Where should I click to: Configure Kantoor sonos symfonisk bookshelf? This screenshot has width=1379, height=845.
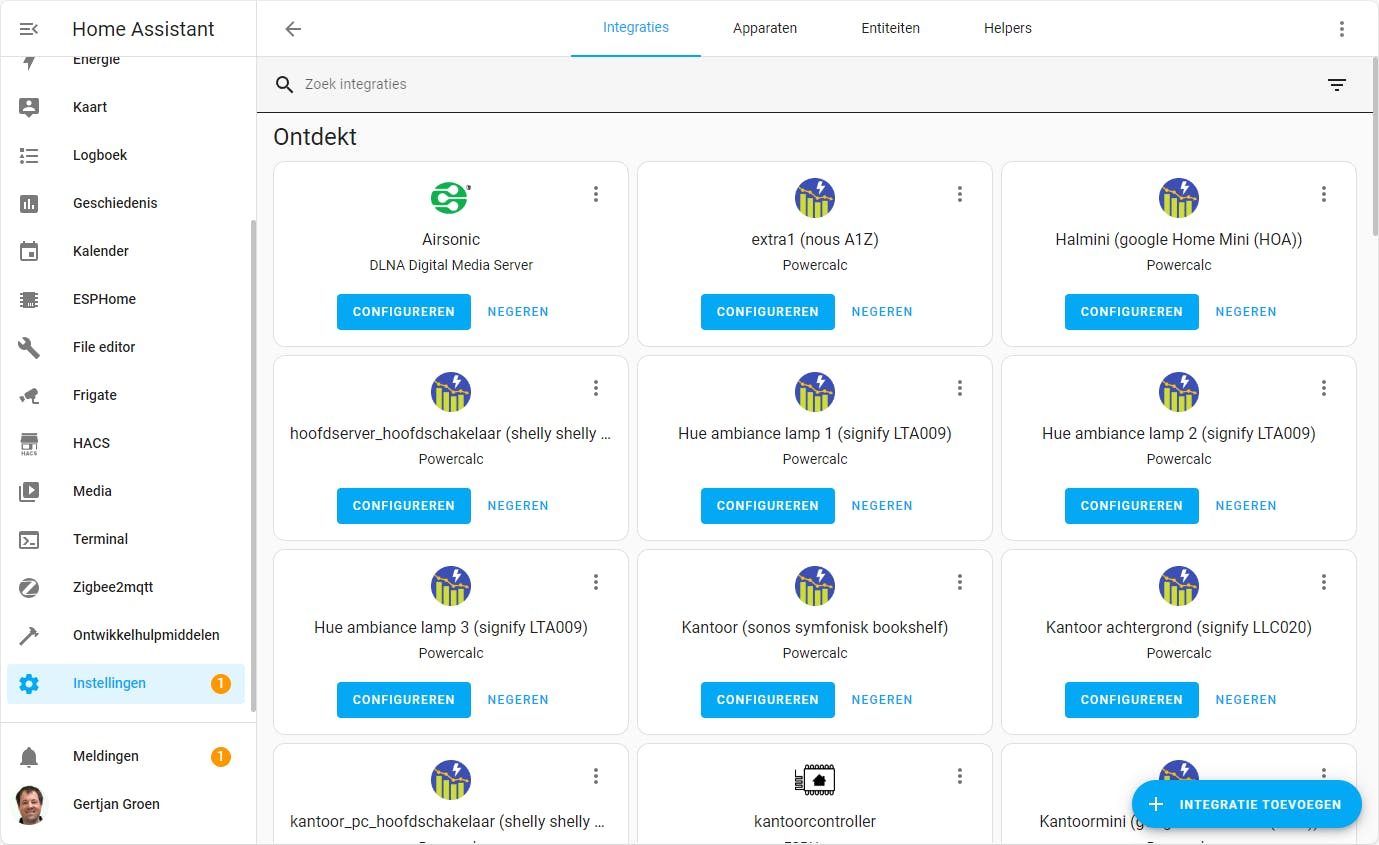point(768,700)
